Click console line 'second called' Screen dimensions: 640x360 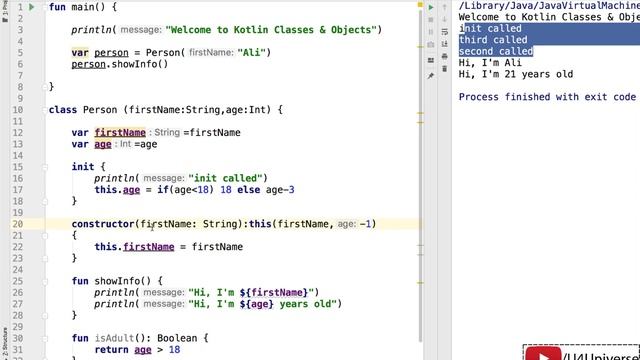click(x=496, y=51)
